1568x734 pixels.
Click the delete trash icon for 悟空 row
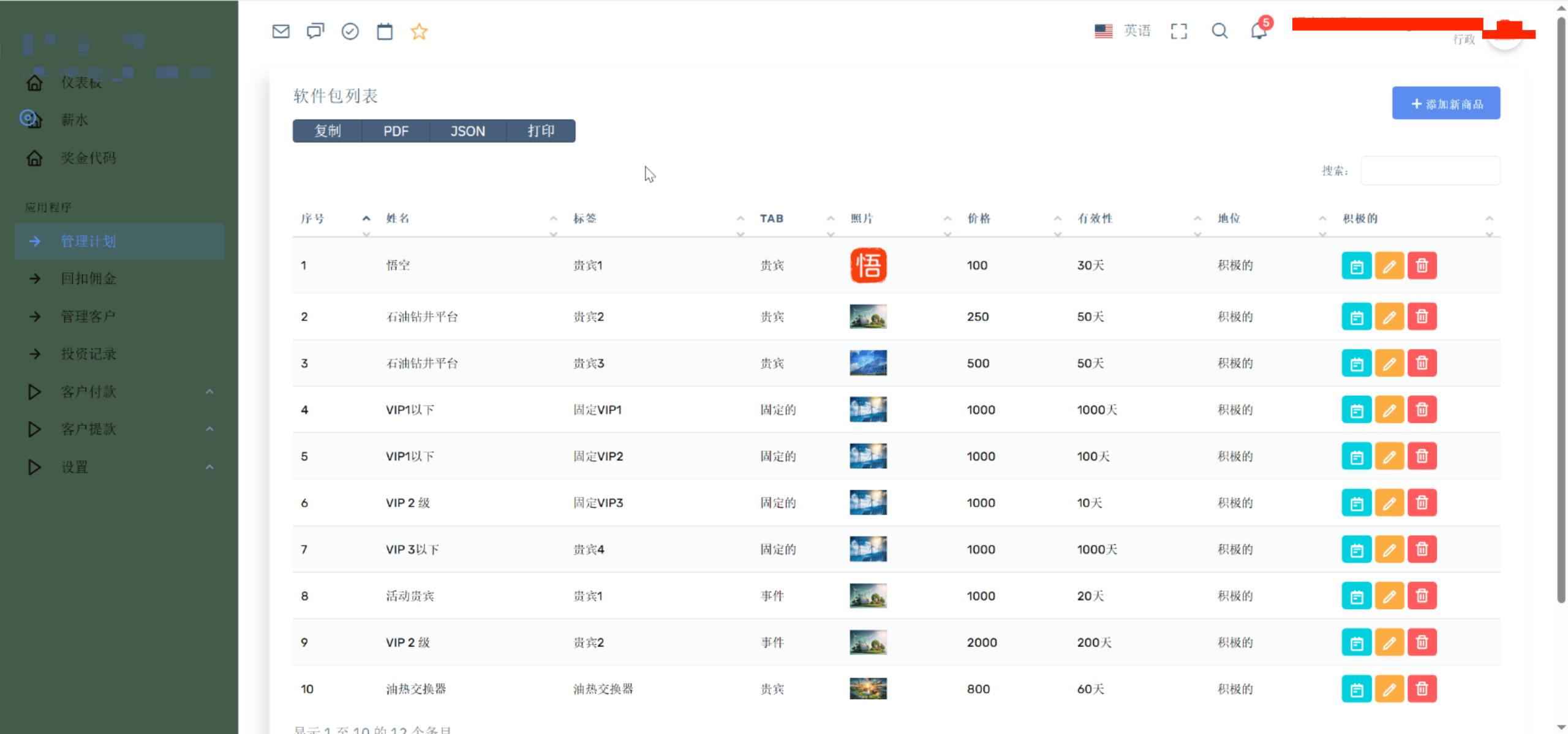[1422, 266]
